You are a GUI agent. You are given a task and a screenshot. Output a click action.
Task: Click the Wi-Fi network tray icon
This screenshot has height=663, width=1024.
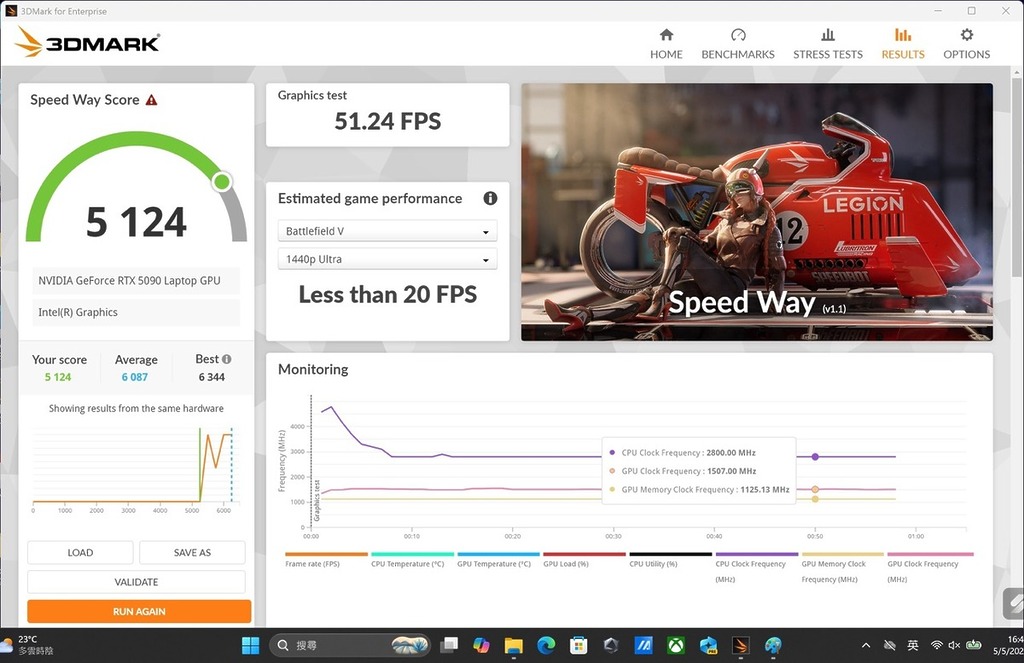[x=936, y=645]
